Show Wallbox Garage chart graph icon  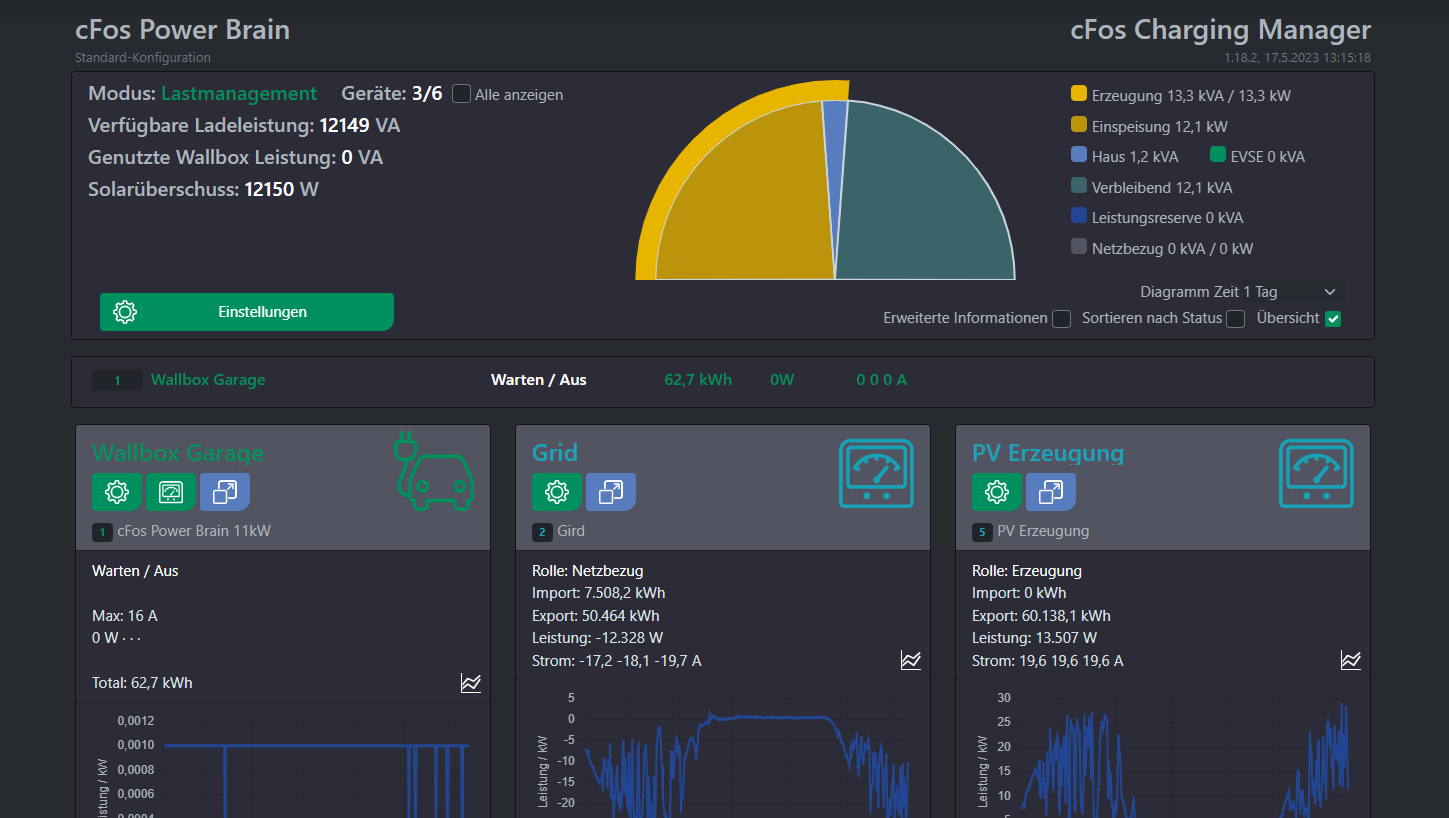click(471, 683)
